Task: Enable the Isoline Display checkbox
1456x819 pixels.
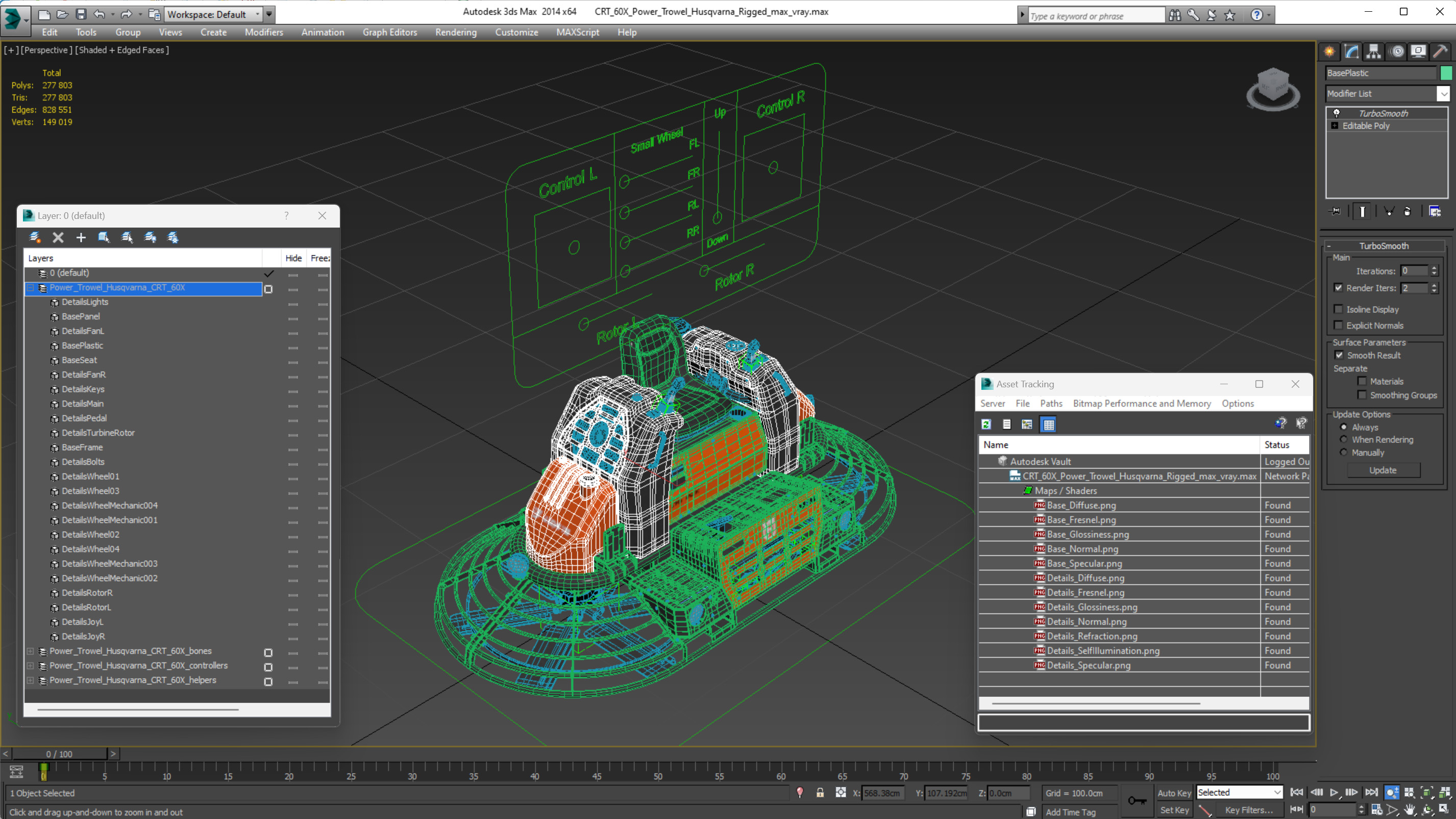Action: pos(1339,309)
